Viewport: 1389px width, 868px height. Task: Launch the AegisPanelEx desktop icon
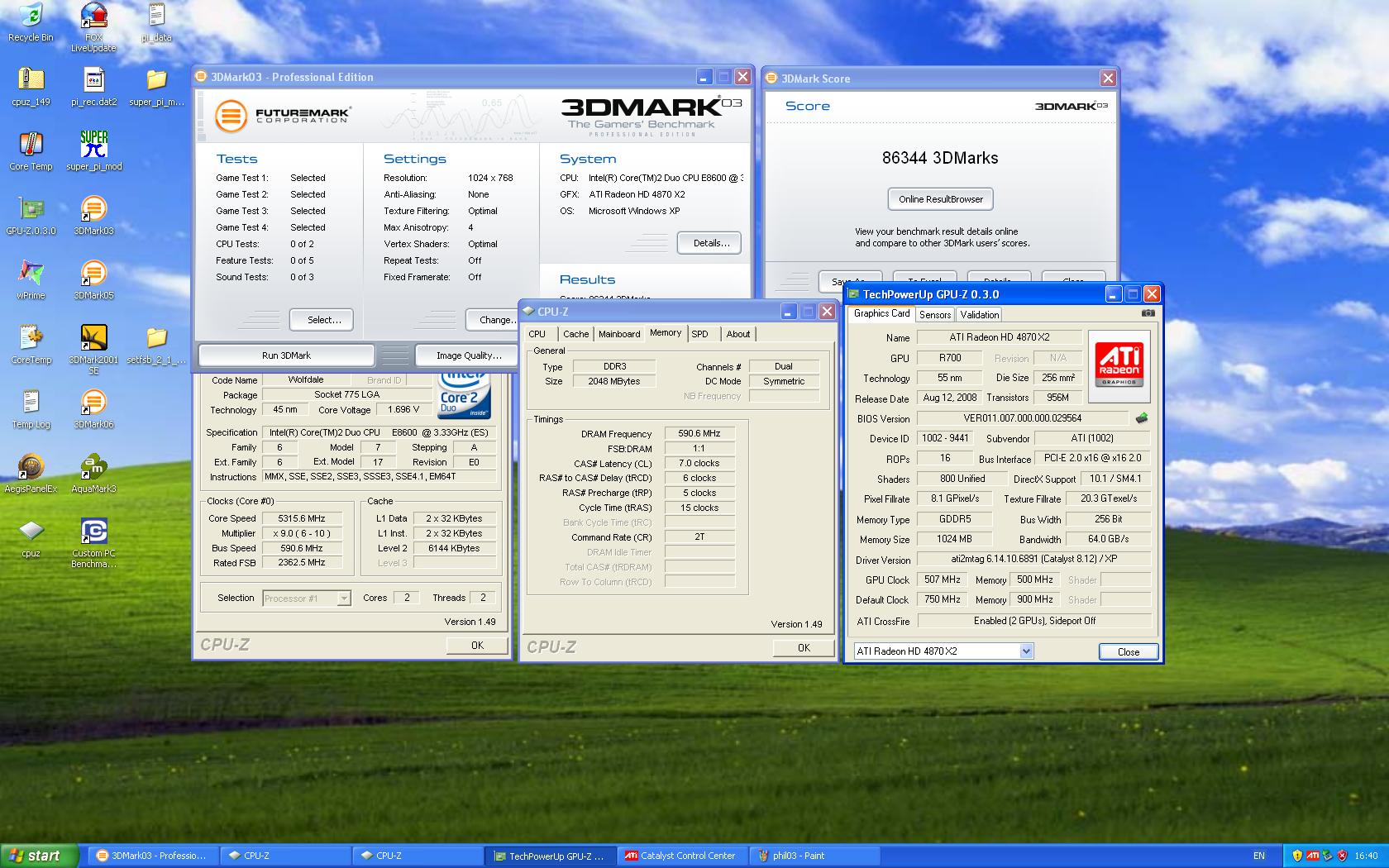[31, 474]
